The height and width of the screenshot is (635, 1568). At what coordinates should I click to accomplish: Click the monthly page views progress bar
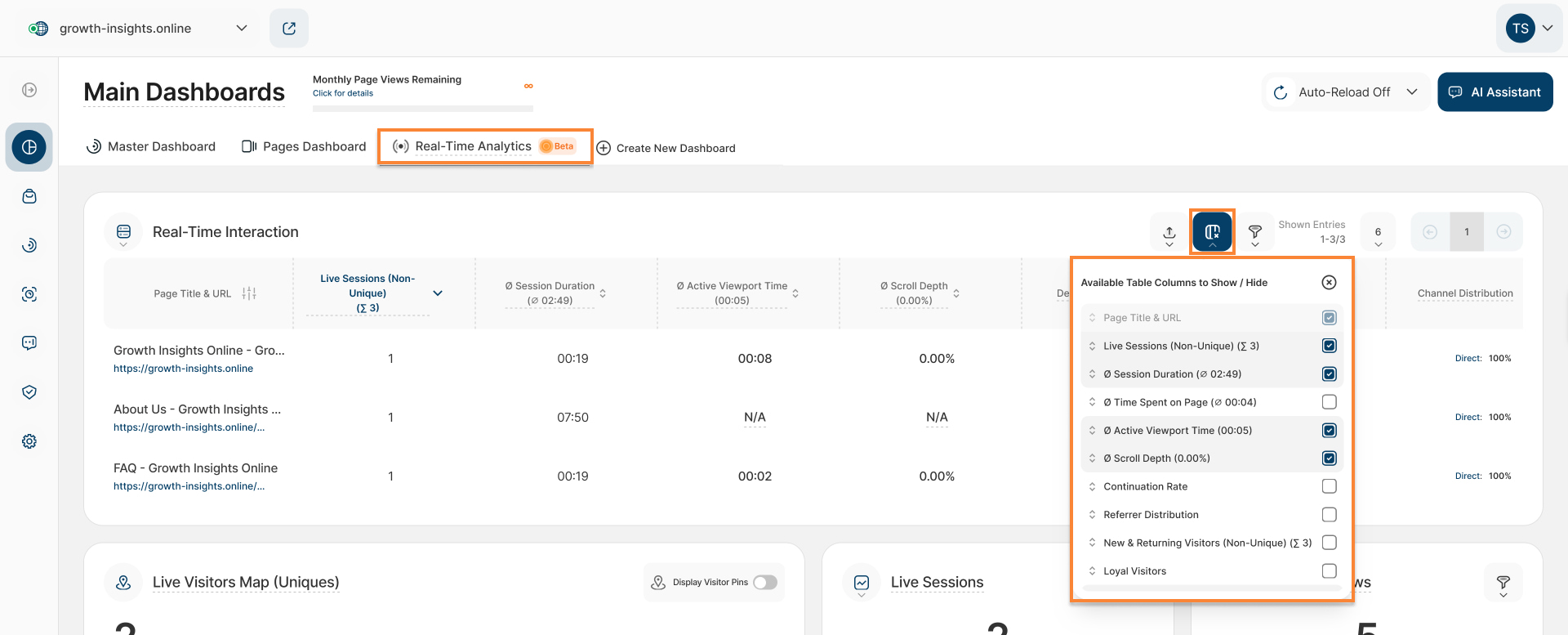(423, 109)
